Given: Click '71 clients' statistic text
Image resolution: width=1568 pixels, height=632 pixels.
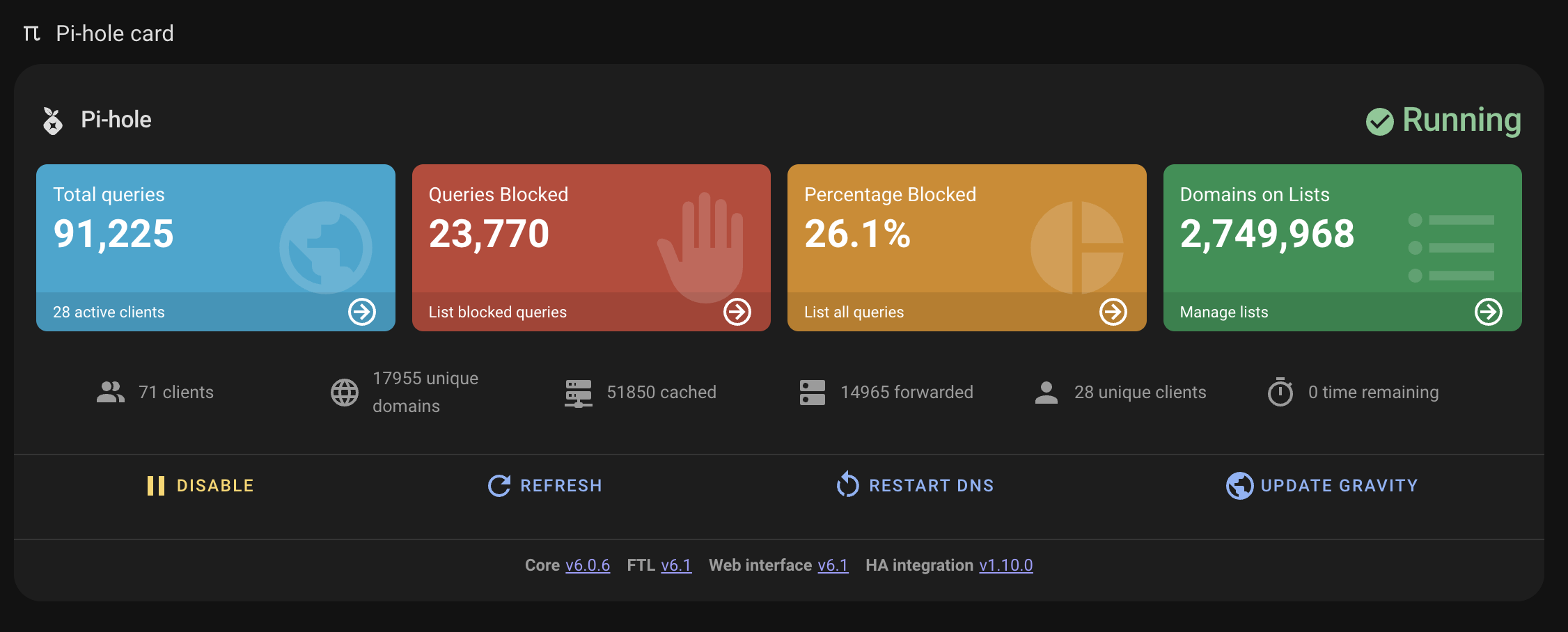Looking at the screenshot, I should pyautogui.click(x=176, y=393).
